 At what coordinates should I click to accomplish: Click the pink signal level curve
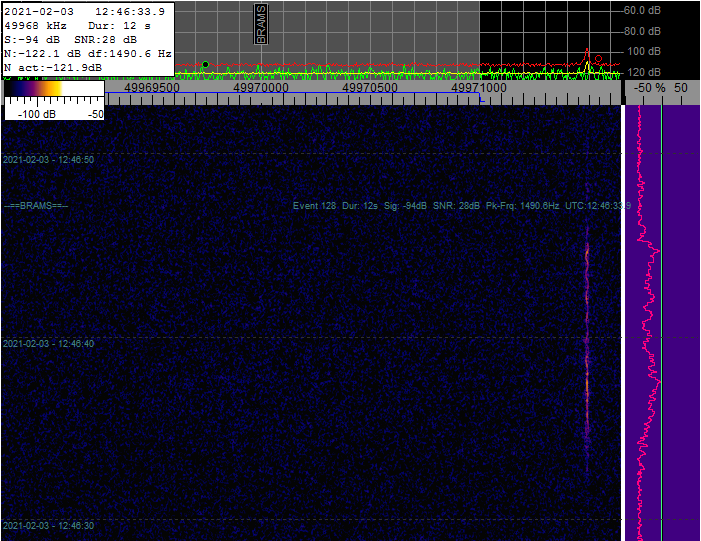(646, 322)
